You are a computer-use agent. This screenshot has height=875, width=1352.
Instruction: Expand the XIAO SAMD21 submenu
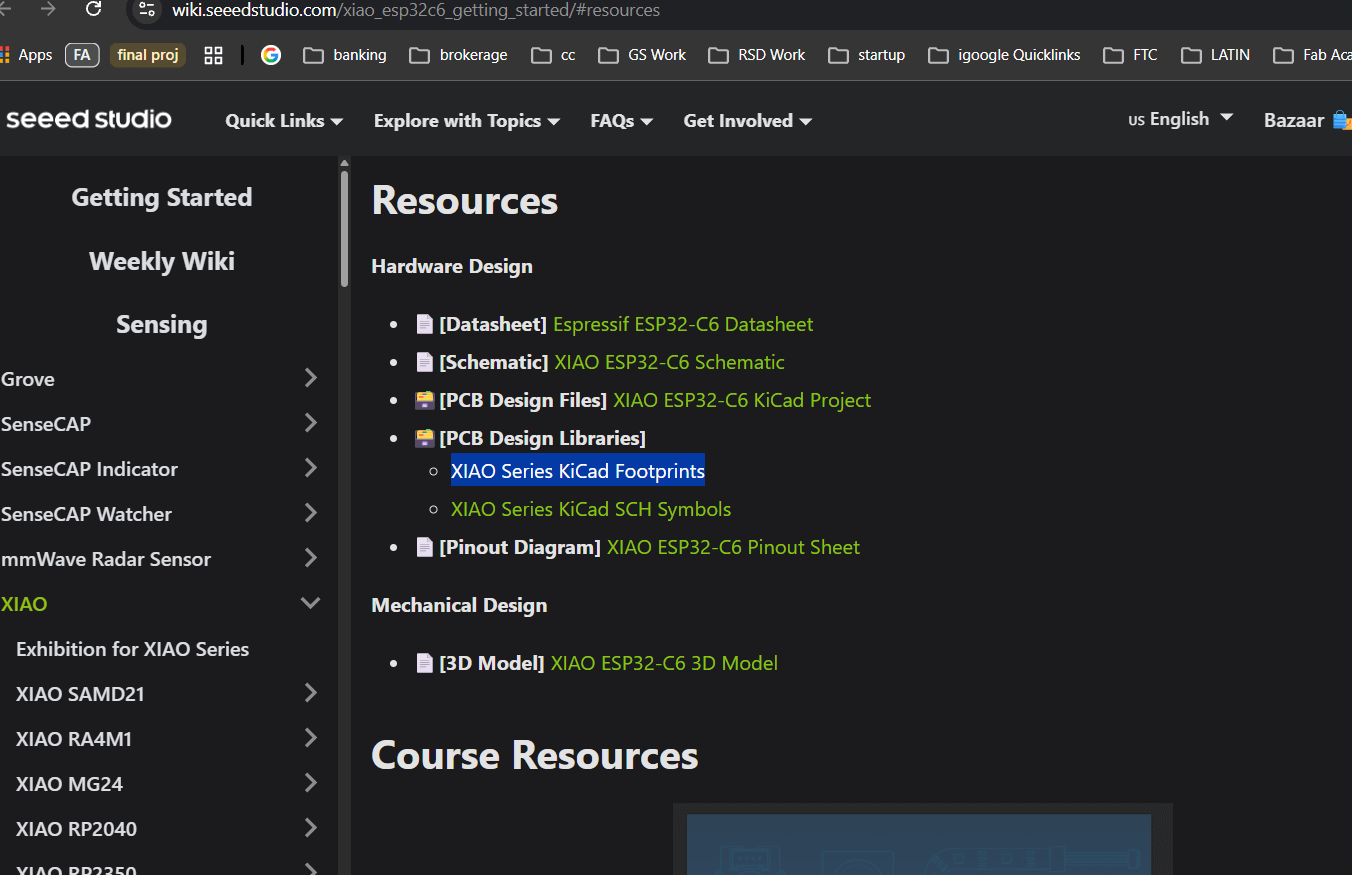click(x=311, y=693)
